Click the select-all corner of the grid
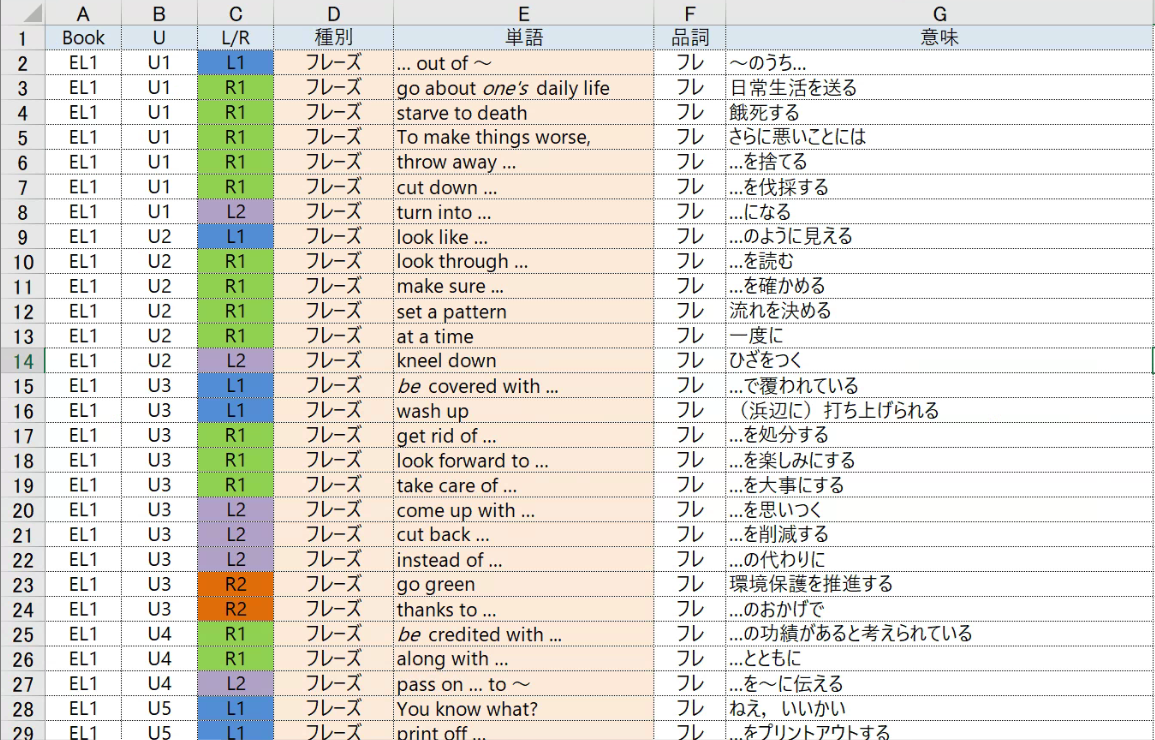The image size is (1155, 740). [x=22, y=13]
